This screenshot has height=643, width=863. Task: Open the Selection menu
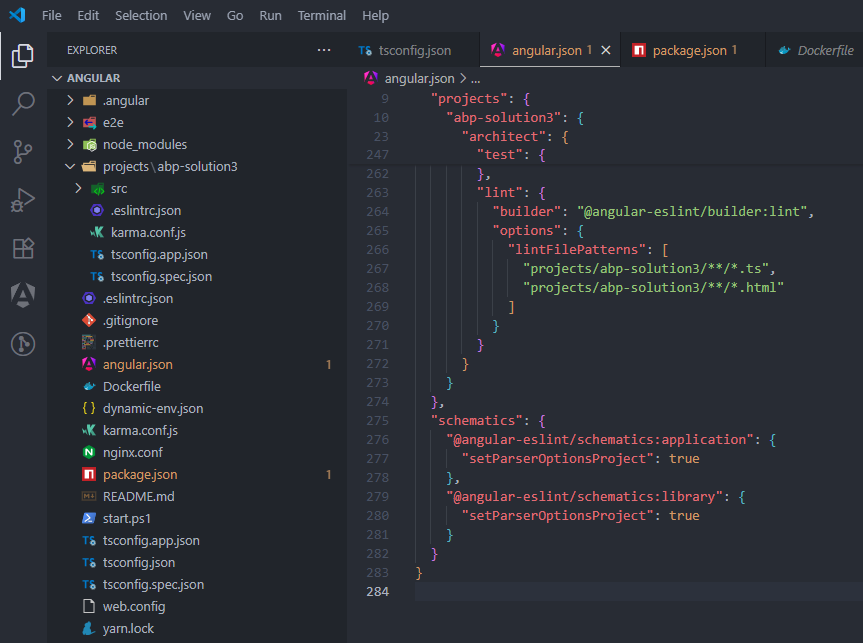click(x=141, y=16)
